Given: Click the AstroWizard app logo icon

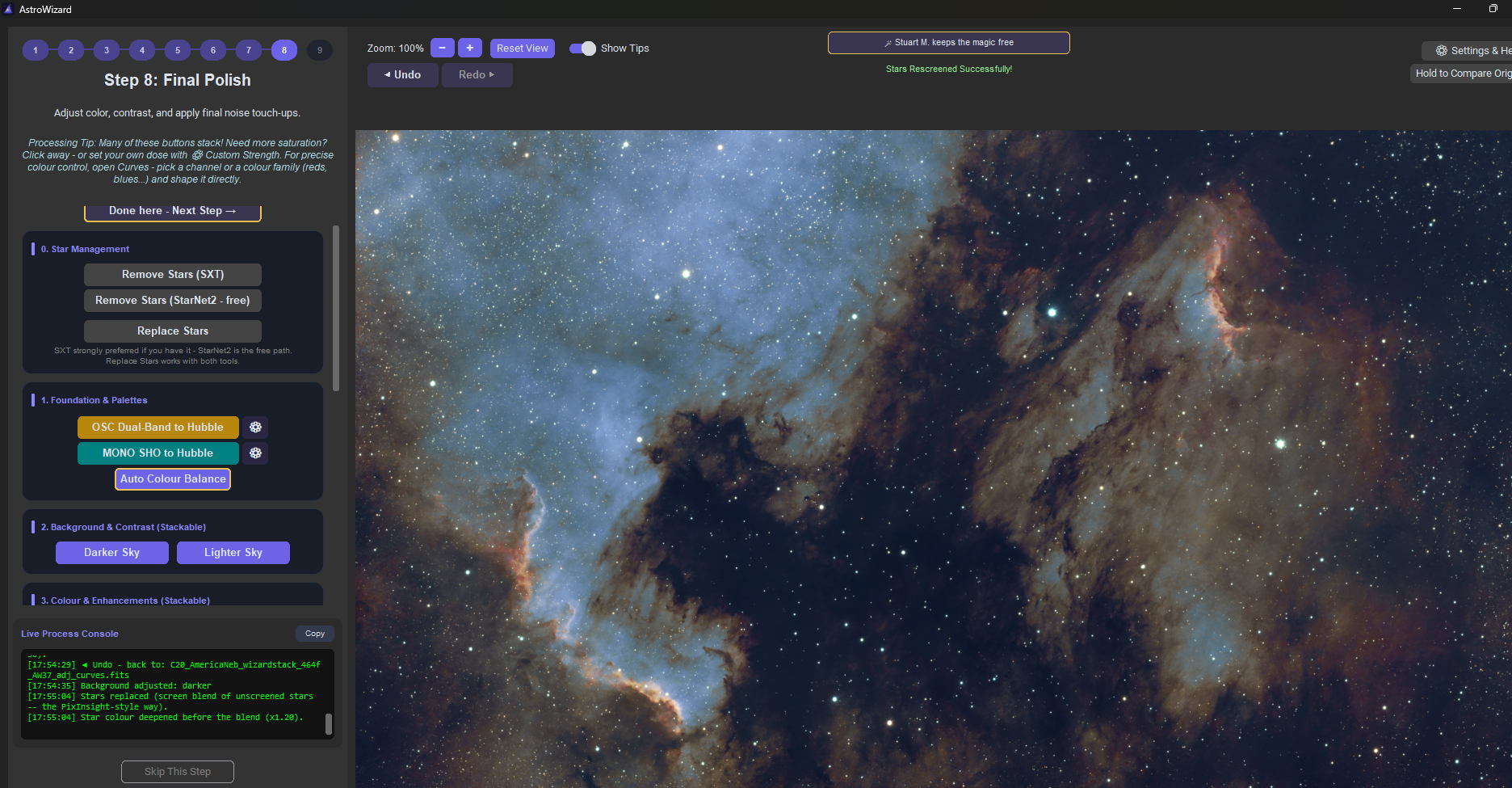Looking at the screenshot, I should click(x=8, y=9).
